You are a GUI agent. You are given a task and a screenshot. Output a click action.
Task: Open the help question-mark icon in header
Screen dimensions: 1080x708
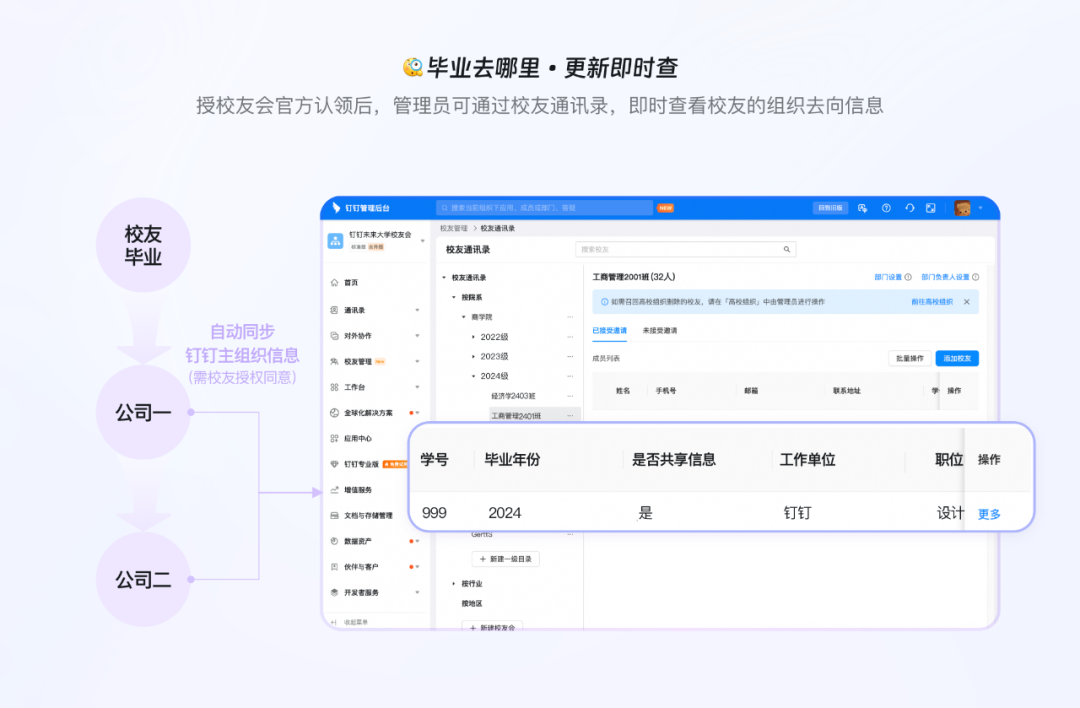(886, 208)
